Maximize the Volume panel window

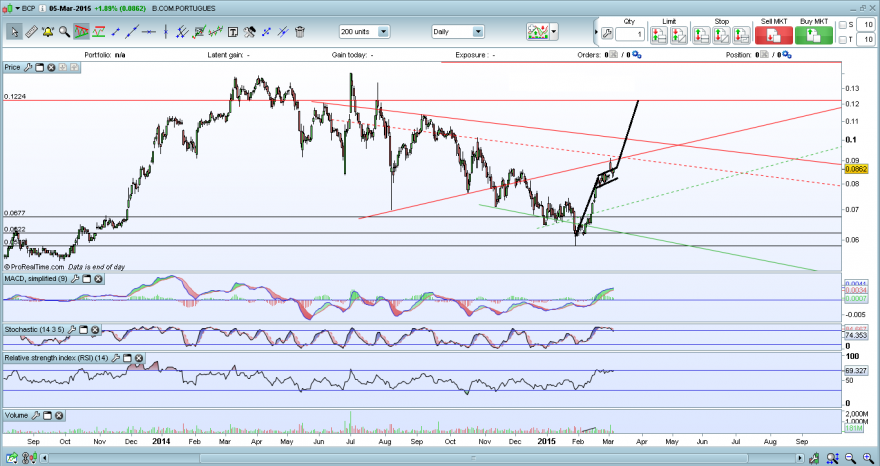48,415
